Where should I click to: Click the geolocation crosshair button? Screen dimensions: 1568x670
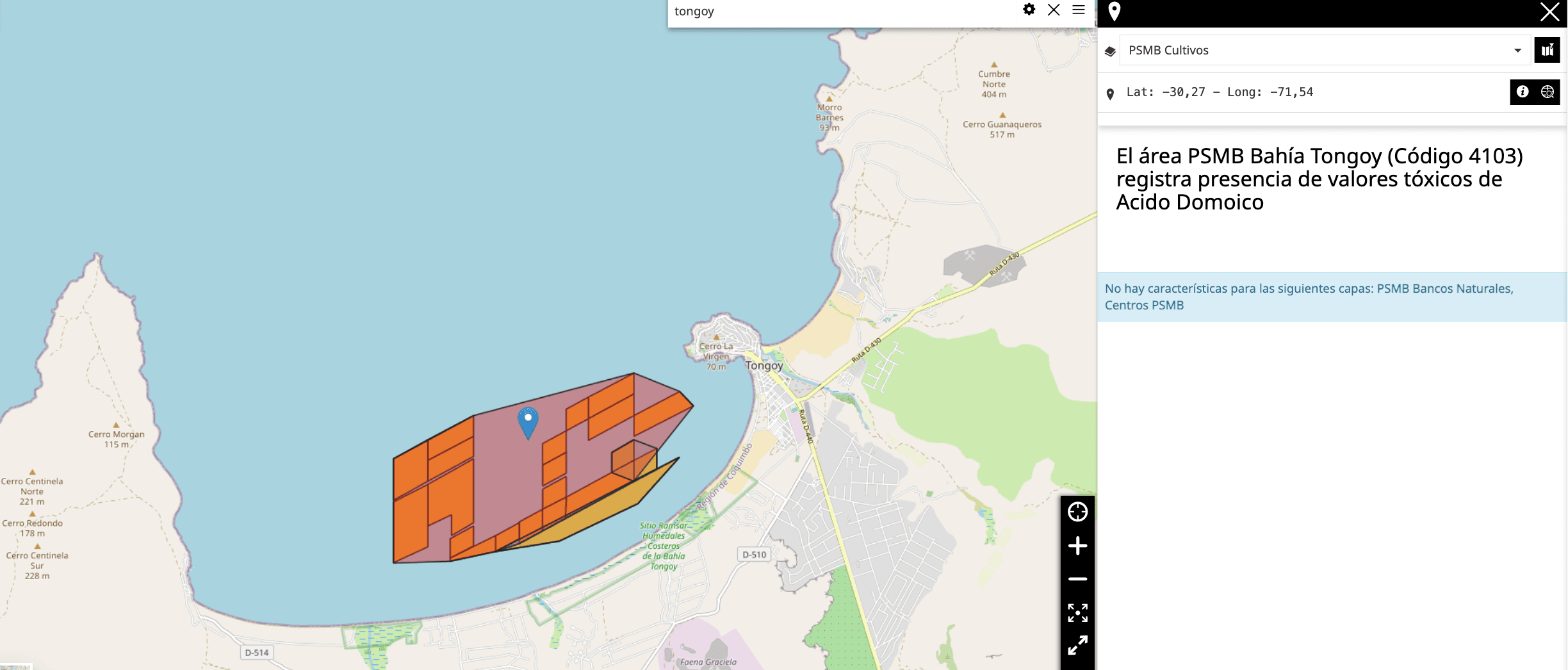pyautogui.click(x=1077, y=512)
